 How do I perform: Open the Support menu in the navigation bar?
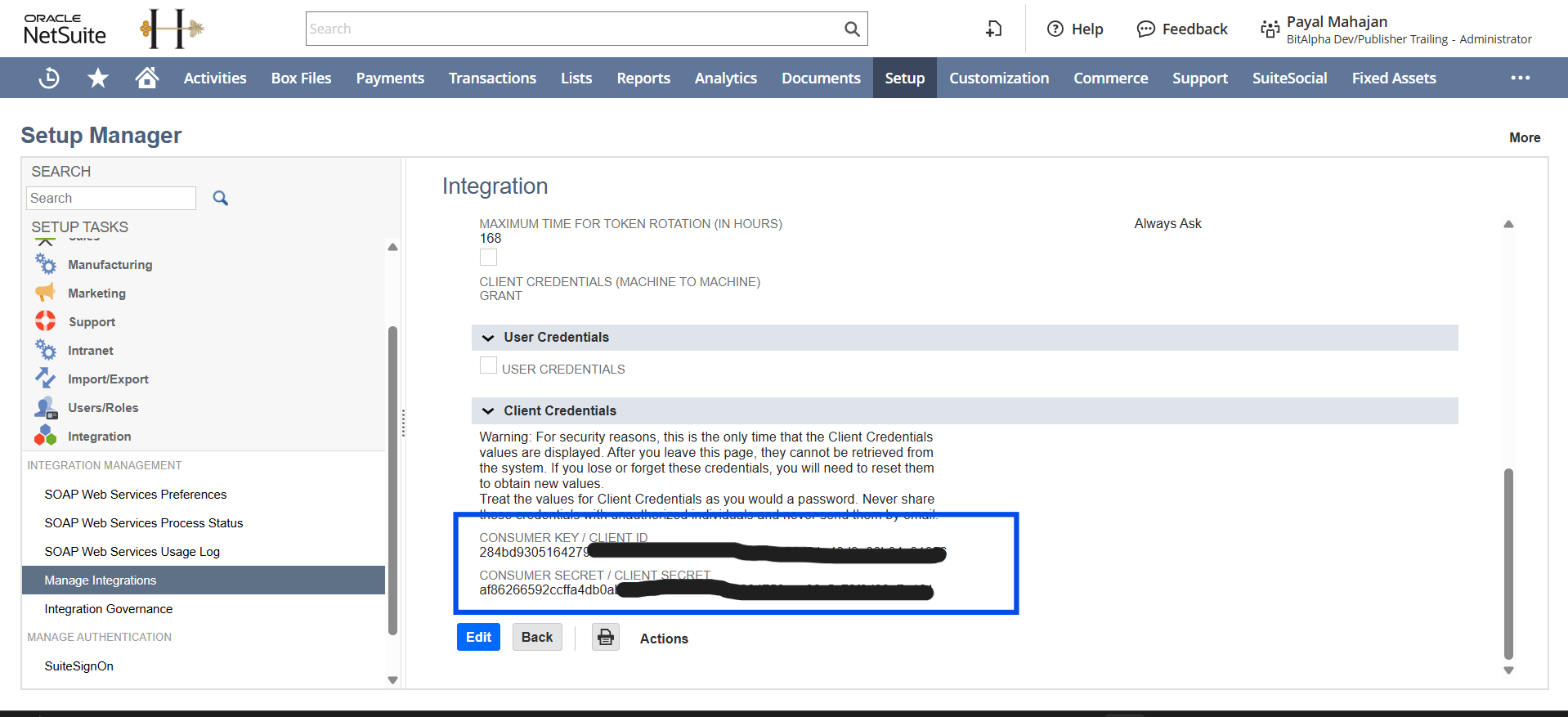tap(1200, 78)
